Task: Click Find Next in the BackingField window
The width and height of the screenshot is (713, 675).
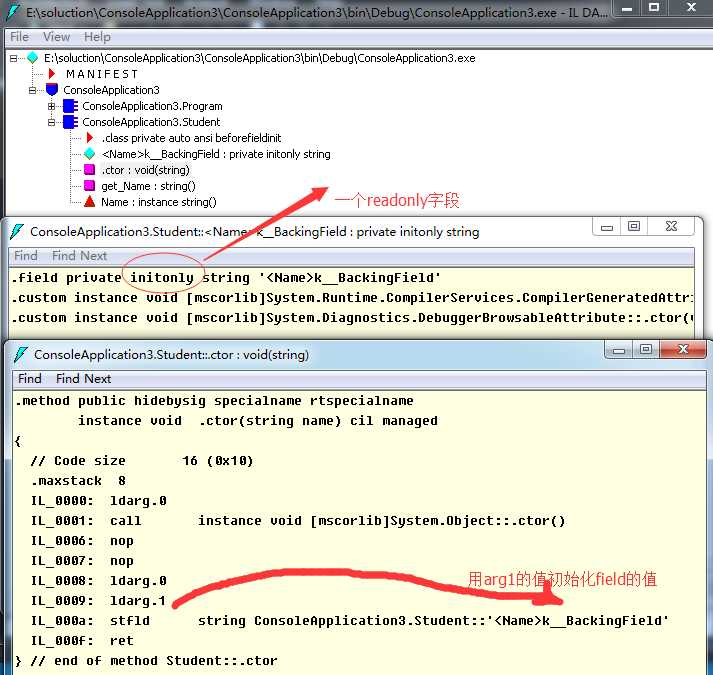Action: 79,256
